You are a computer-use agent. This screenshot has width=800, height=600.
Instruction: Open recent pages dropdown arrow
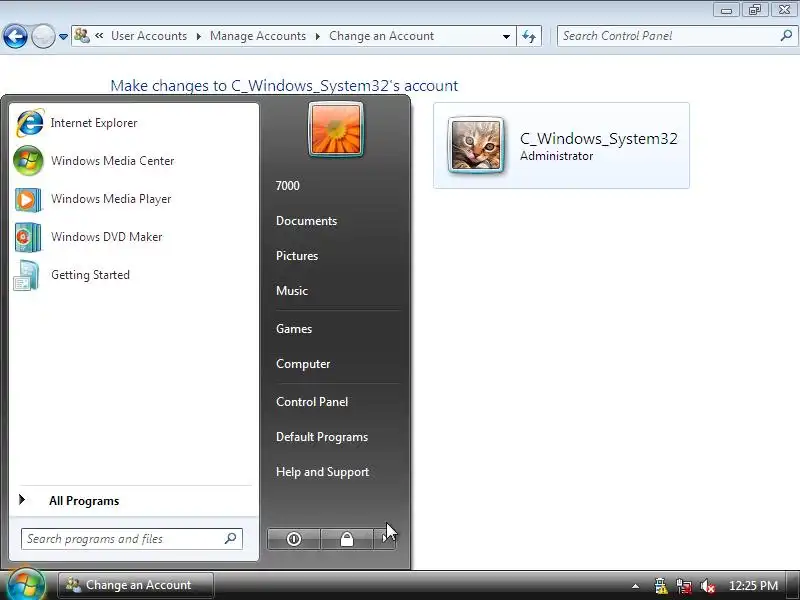click(x=63, y=37)
